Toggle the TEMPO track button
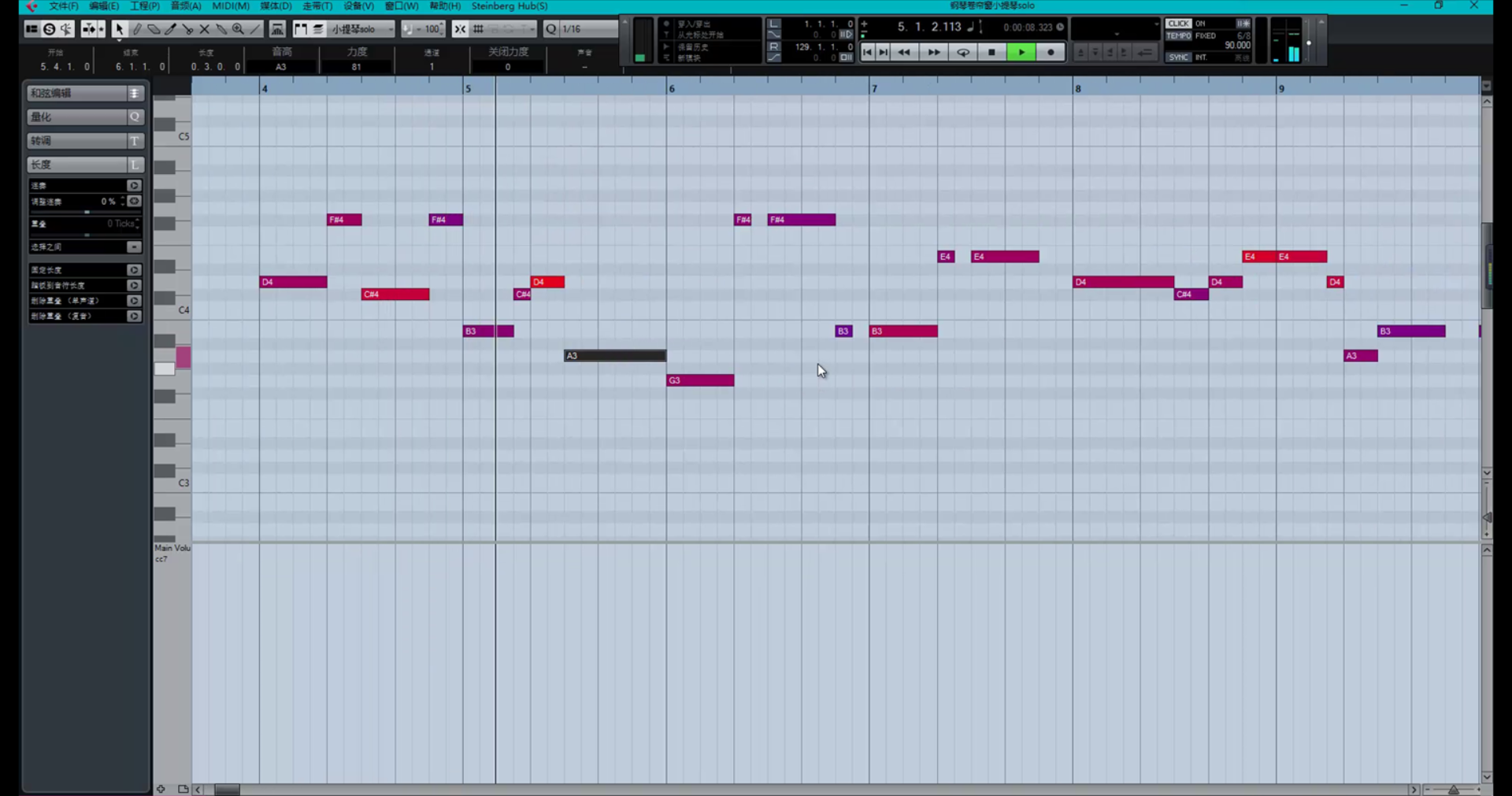 click(x=1178, y=36)
